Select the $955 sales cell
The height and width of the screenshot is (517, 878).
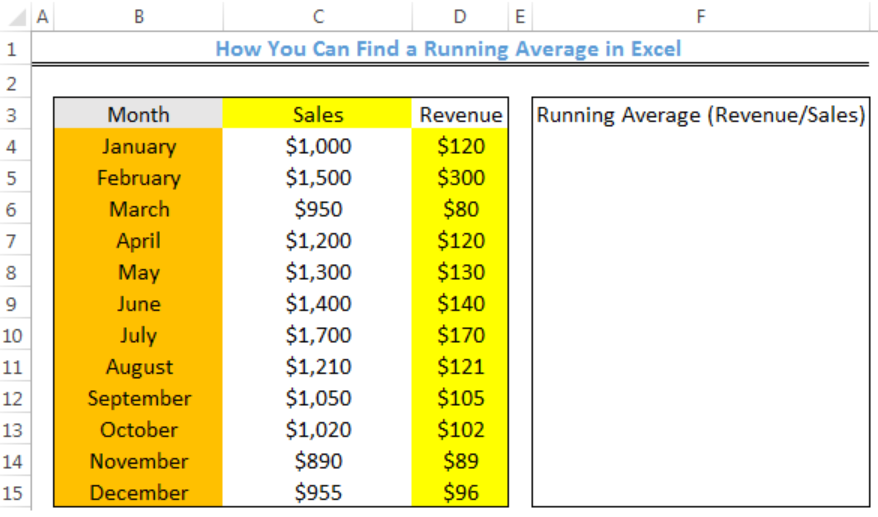pyautogui.click(x=317, y=493)
